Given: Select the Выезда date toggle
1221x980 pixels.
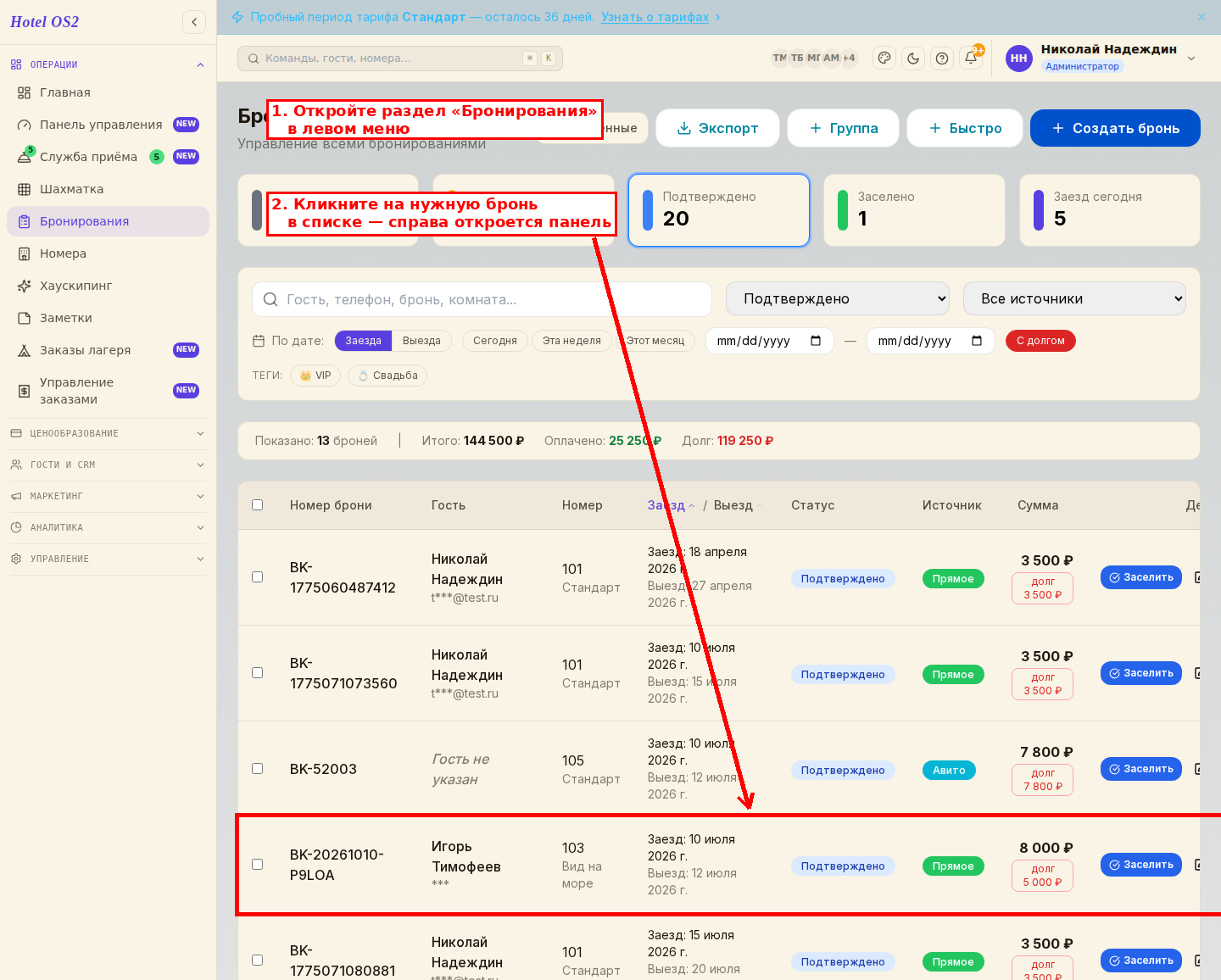Looking at the screenshot, I should 421,341.
